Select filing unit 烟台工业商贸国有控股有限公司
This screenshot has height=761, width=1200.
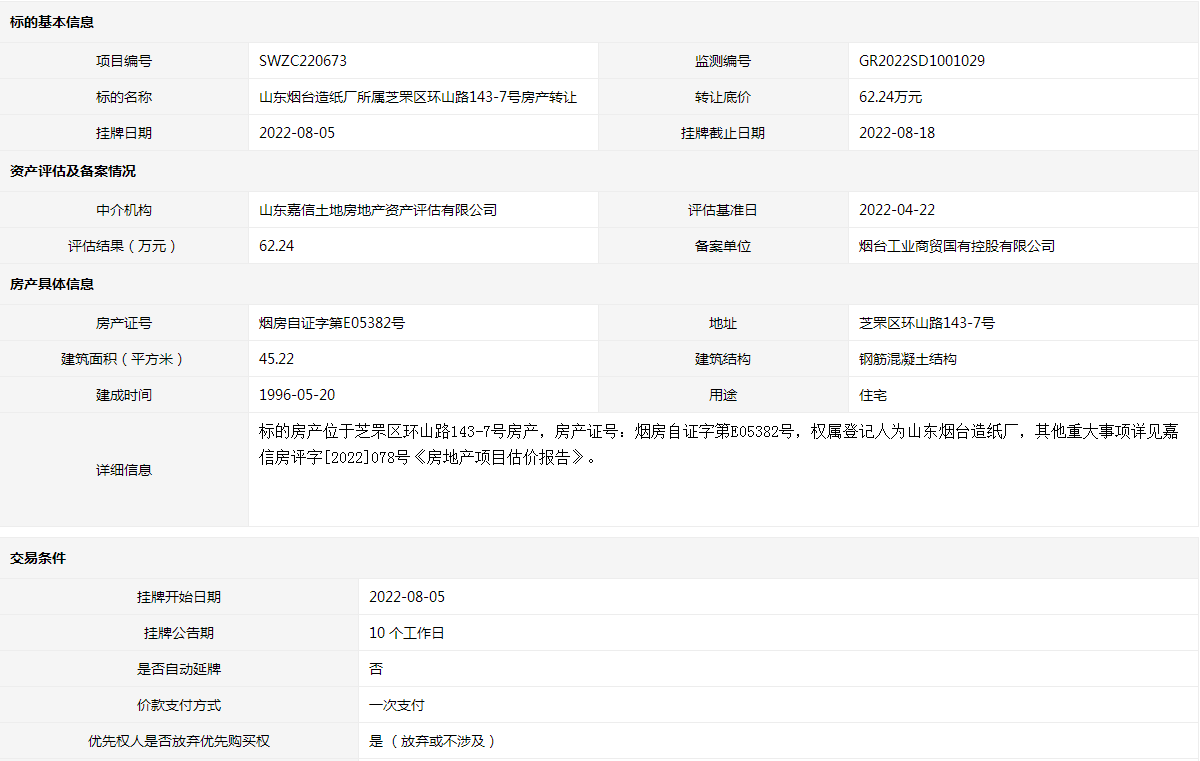pyautogui.click(x=957, y=246)
